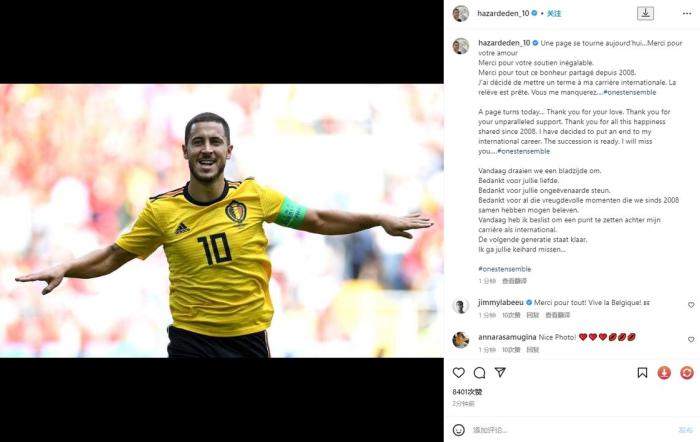This screenshot has height=442, width=700.
Task: Share the post with the paper plane icon
Action: click(500, 372)
